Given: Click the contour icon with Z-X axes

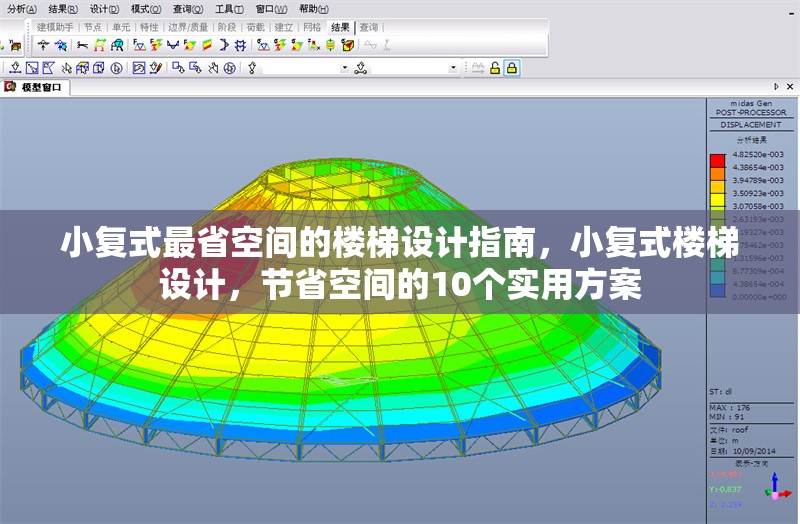Looking at the screenshot, I should tap(314, 45).
